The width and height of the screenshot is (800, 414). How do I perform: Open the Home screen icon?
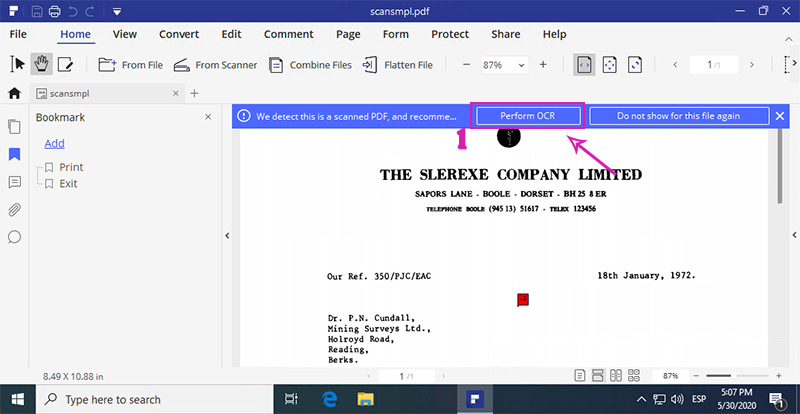[14, 93]
